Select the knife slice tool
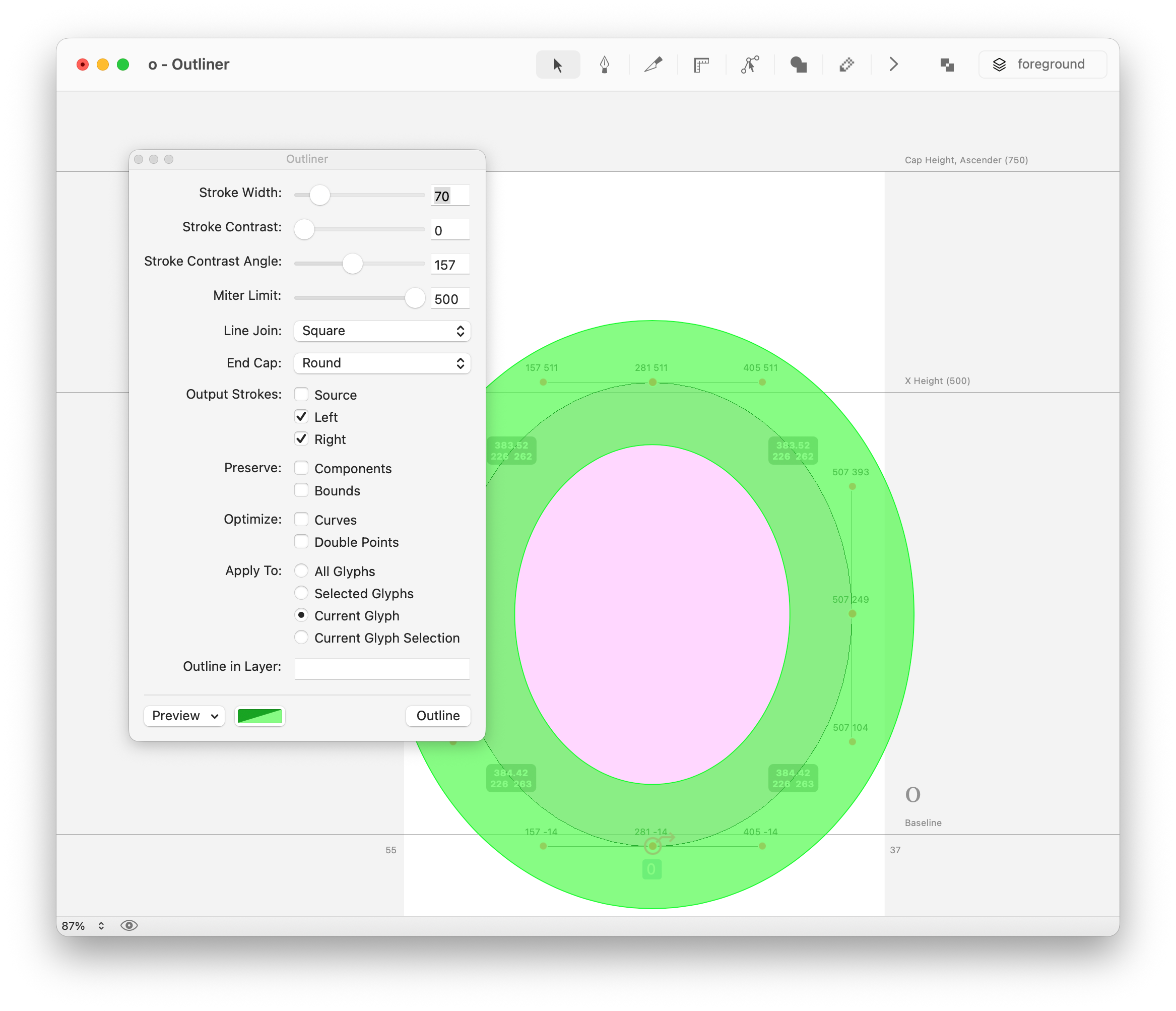Screen dimensions: 1176x1011 (652, 65)
